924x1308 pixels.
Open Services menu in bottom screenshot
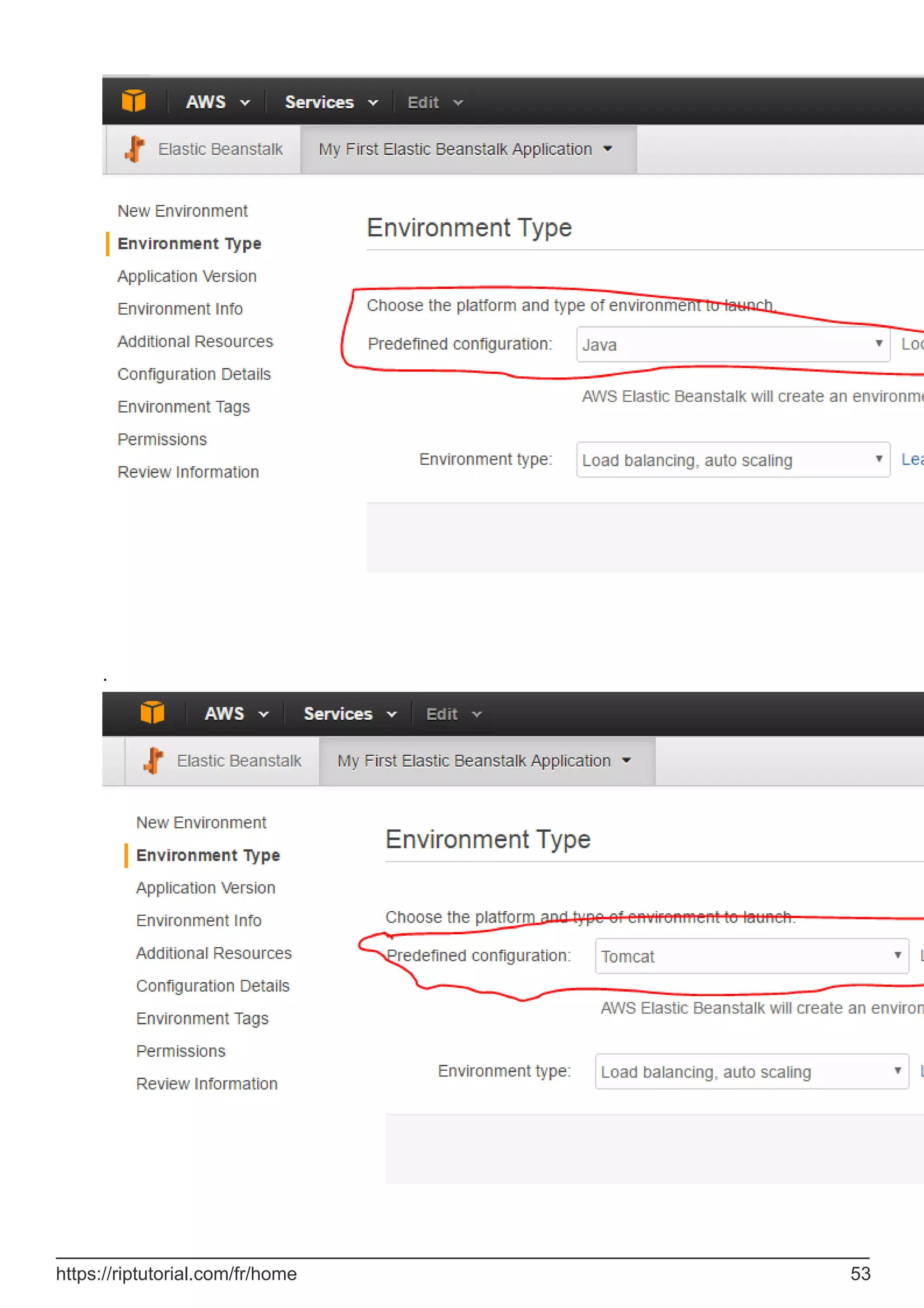[x=350, y=714]
